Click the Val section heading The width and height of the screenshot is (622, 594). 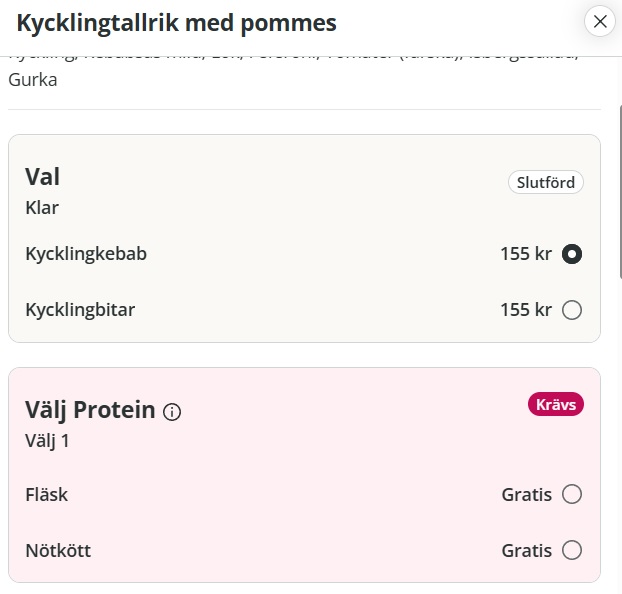click(x=43, y=177)
